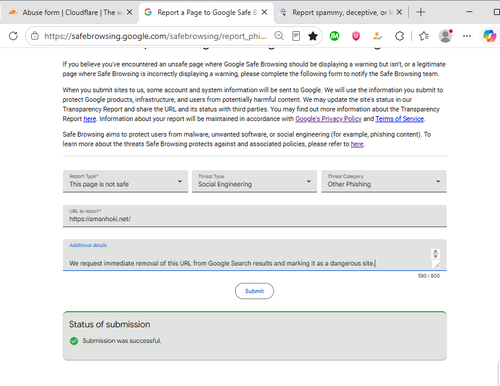This screenshot has height=386, width=500.
Task: Open the Extensions puzzle icon
Action: [x=399, y=36]
